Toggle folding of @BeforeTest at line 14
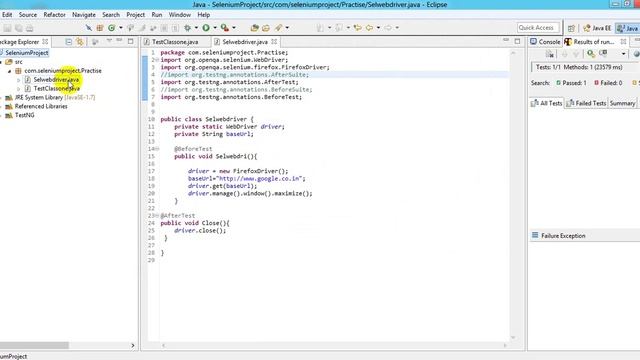Image resolution: width=640 pixels, height=360 pixels. [157, 149]
